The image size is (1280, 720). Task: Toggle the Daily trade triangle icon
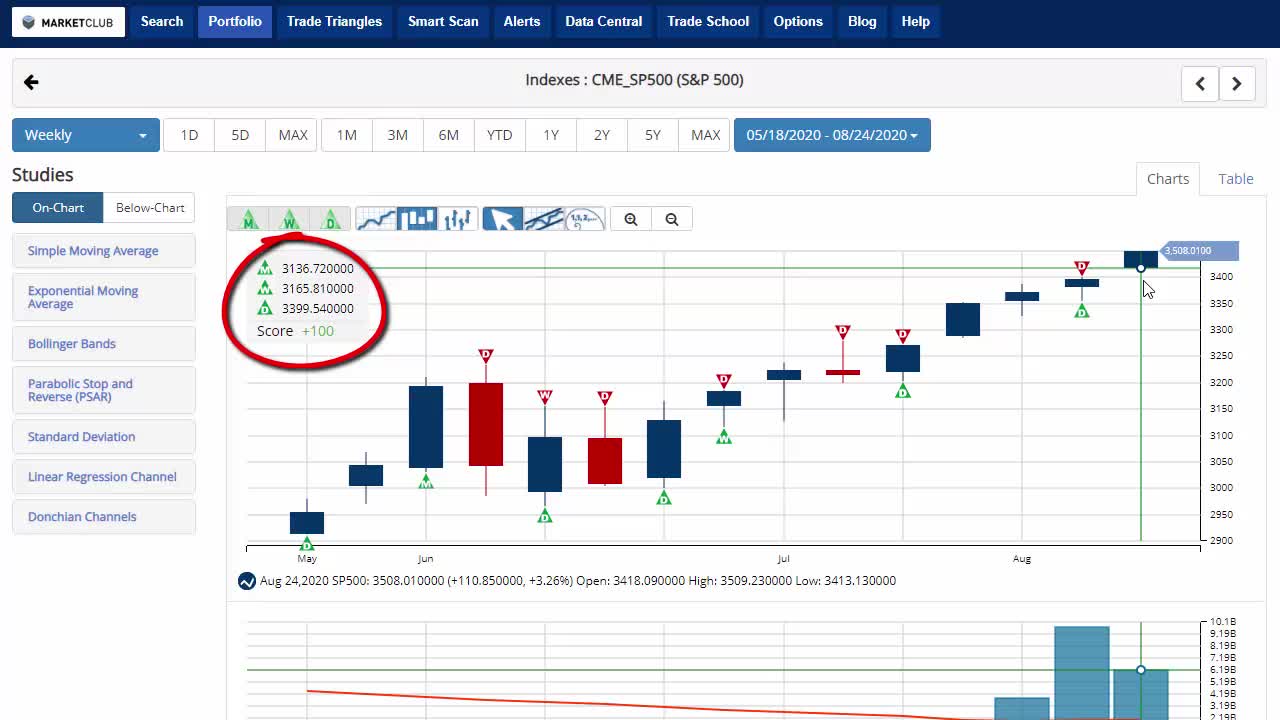tap(330, 219)
